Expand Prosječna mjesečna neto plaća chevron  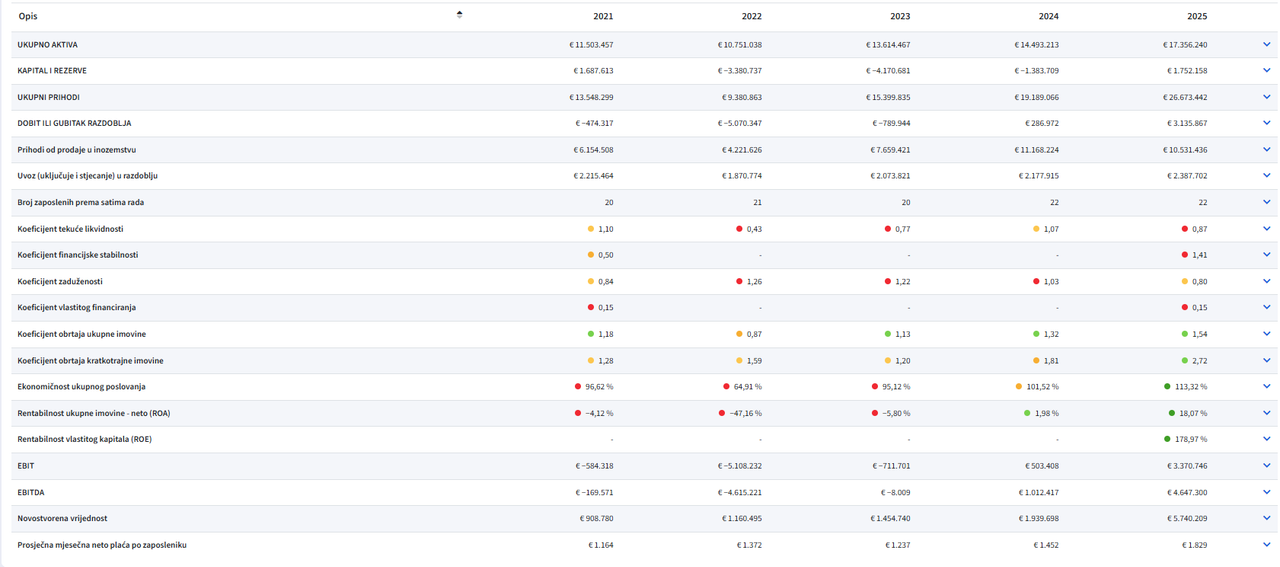click(x=1266, y=544)
